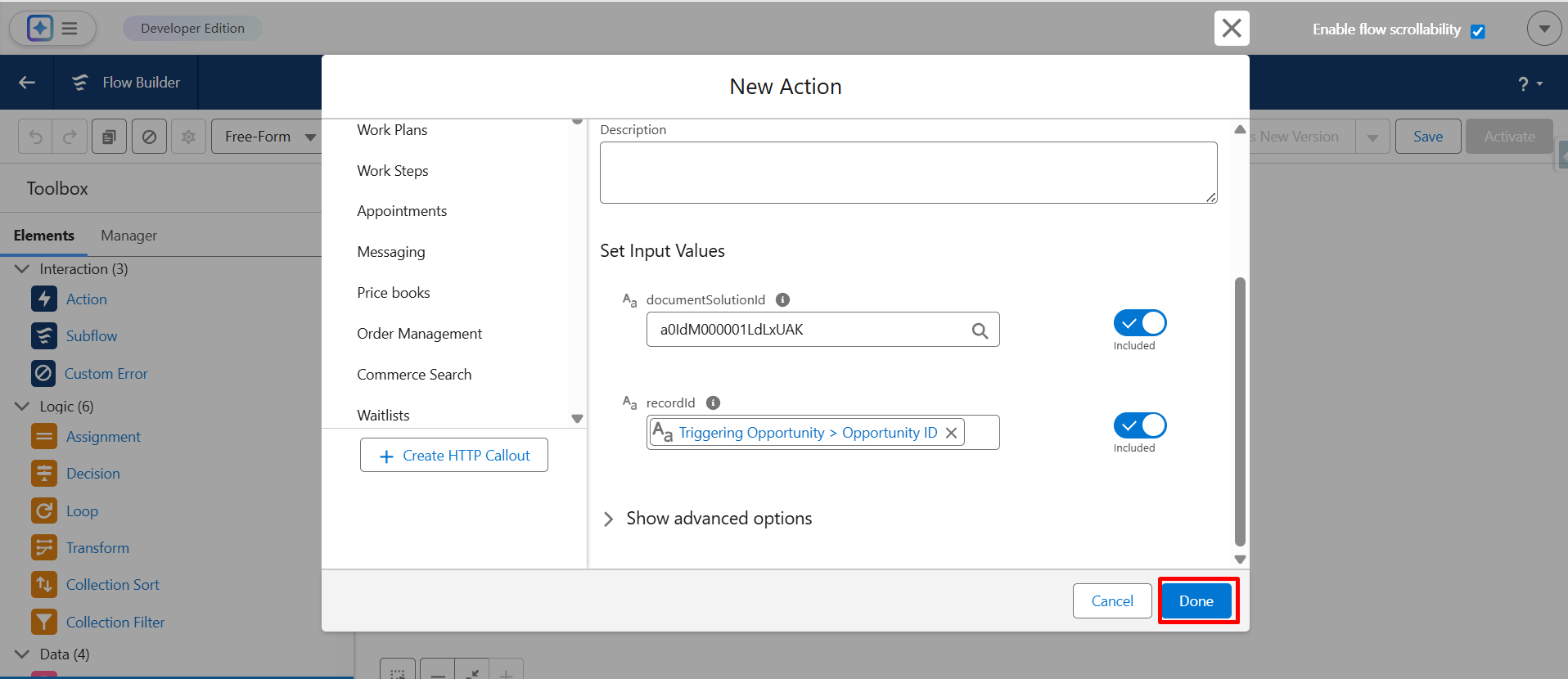1568x679 pixels.
Task: Switch to the Manager tab
Action: point(128,236)
